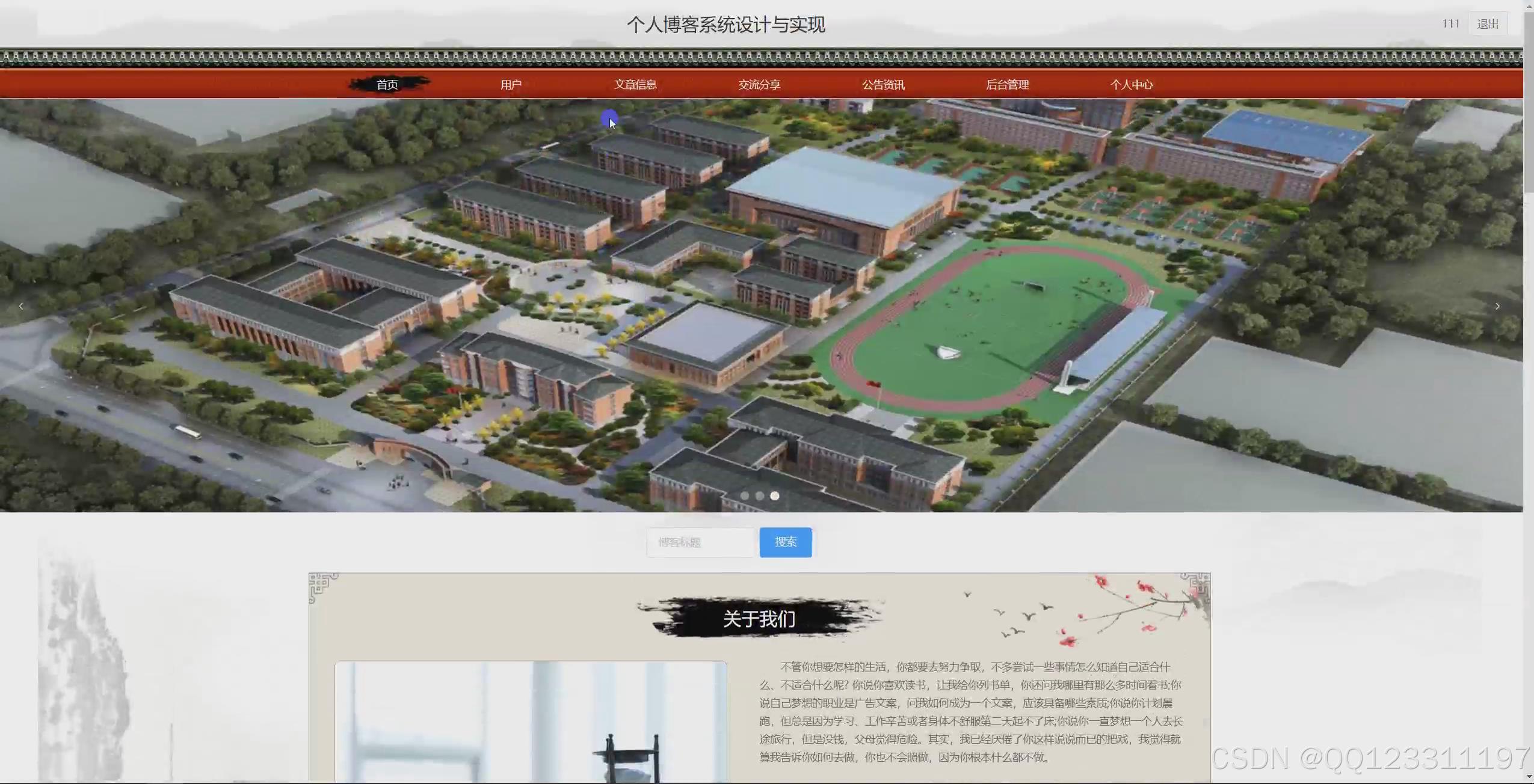This screenshot has height=784, width=1534.
Task: Click the vertical scrollbar thumb
Action: point(1529,102)
